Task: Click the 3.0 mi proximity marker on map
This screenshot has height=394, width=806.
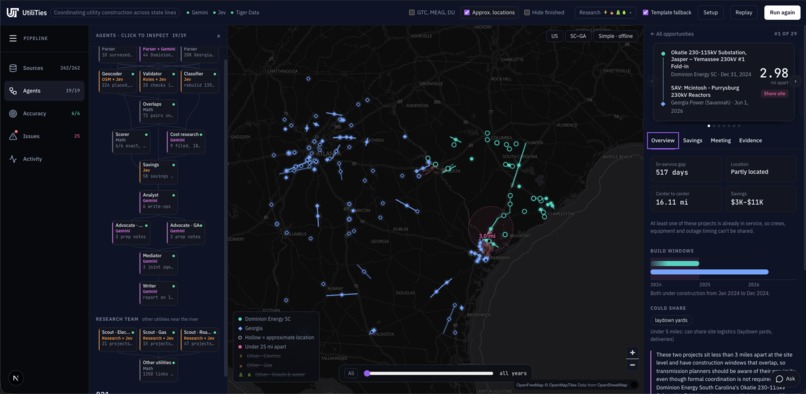Action: point(486,236)
